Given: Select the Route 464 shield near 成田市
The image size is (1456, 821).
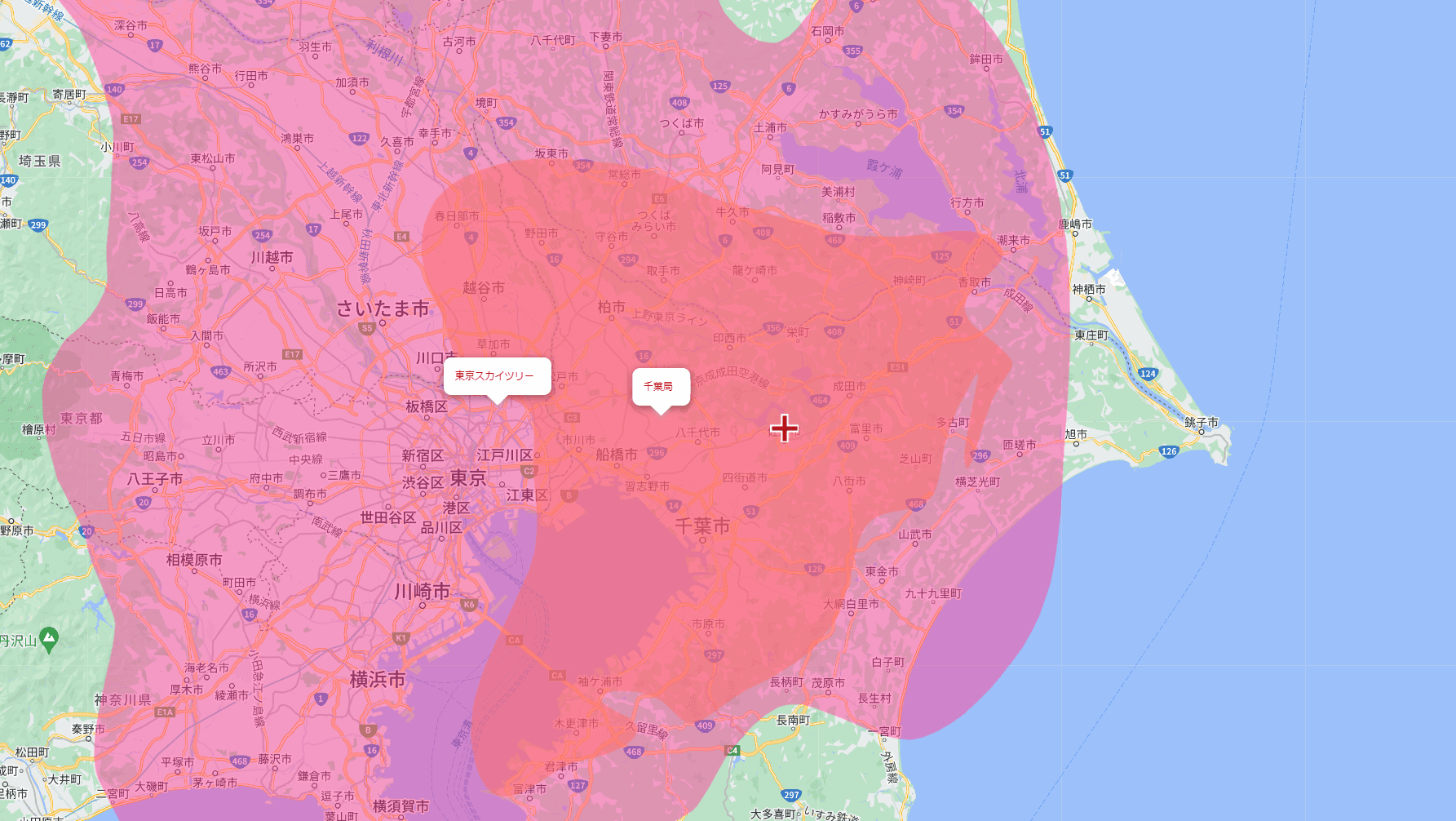Looking at the screenshot, I should 820,400.
